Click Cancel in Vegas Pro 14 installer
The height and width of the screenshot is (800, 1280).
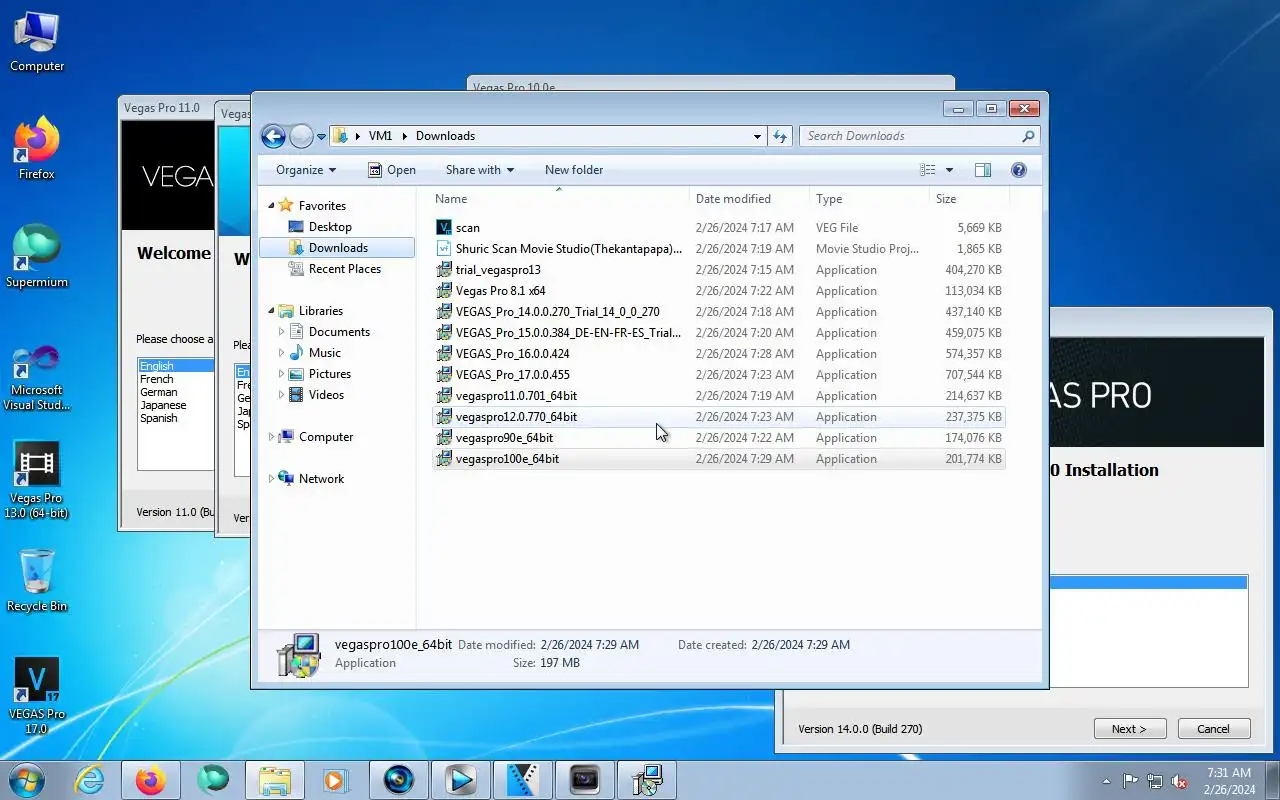click(1214, 729)
